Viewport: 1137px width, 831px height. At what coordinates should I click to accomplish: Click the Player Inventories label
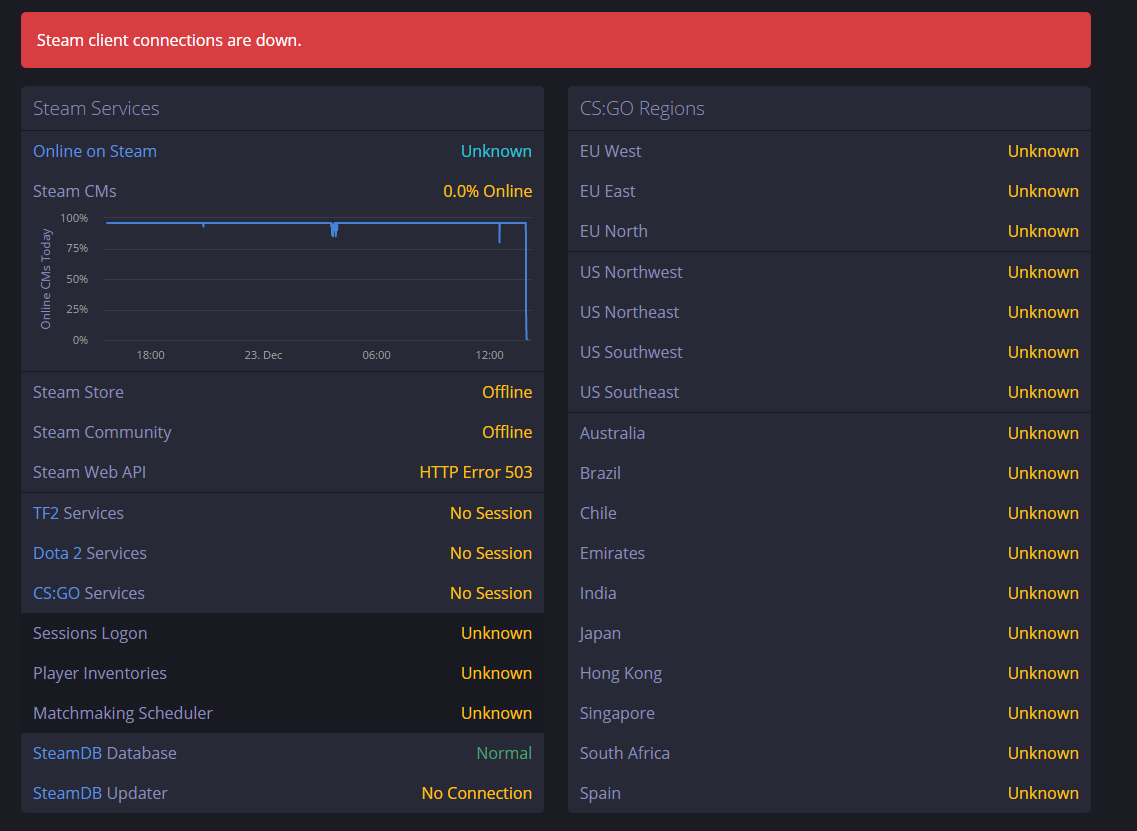click(x=99, y=673)
